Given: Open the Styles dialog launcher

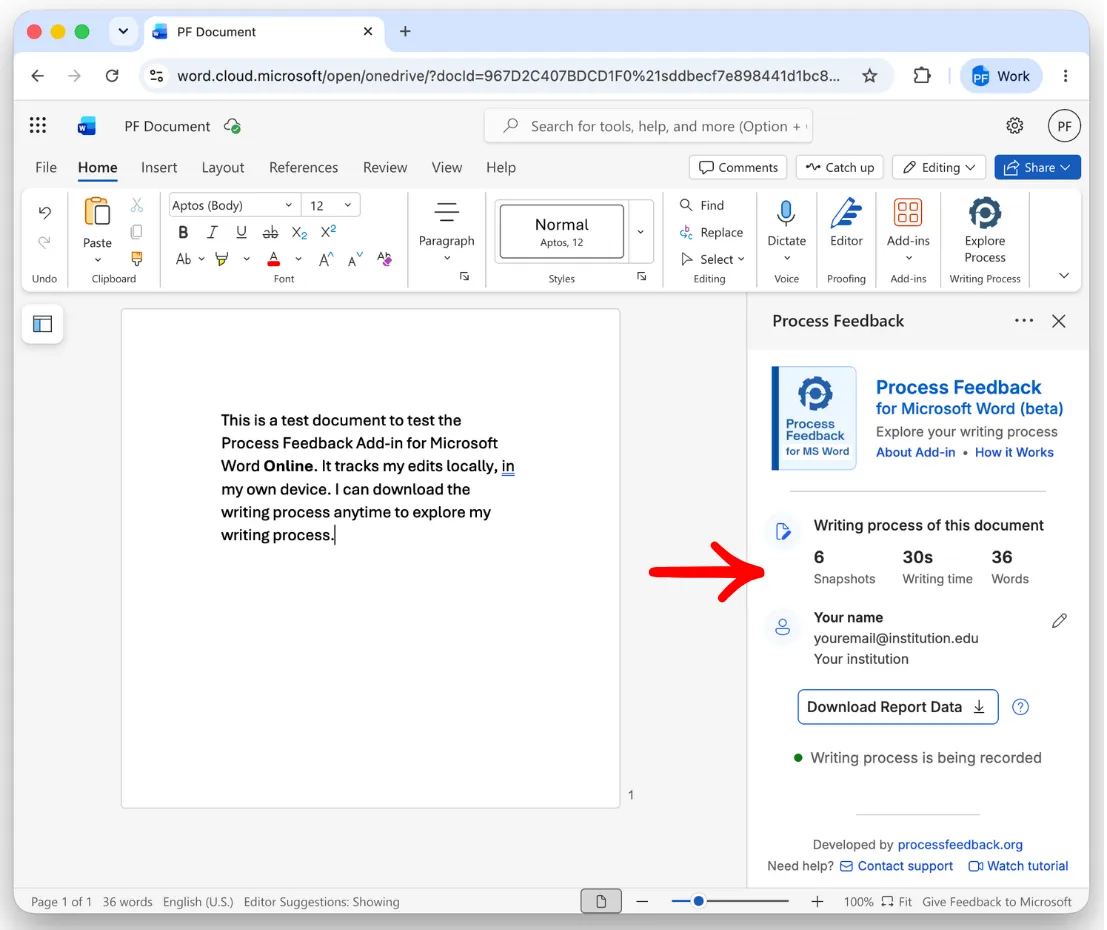Looking at the screenshot, I should point(641,277).
